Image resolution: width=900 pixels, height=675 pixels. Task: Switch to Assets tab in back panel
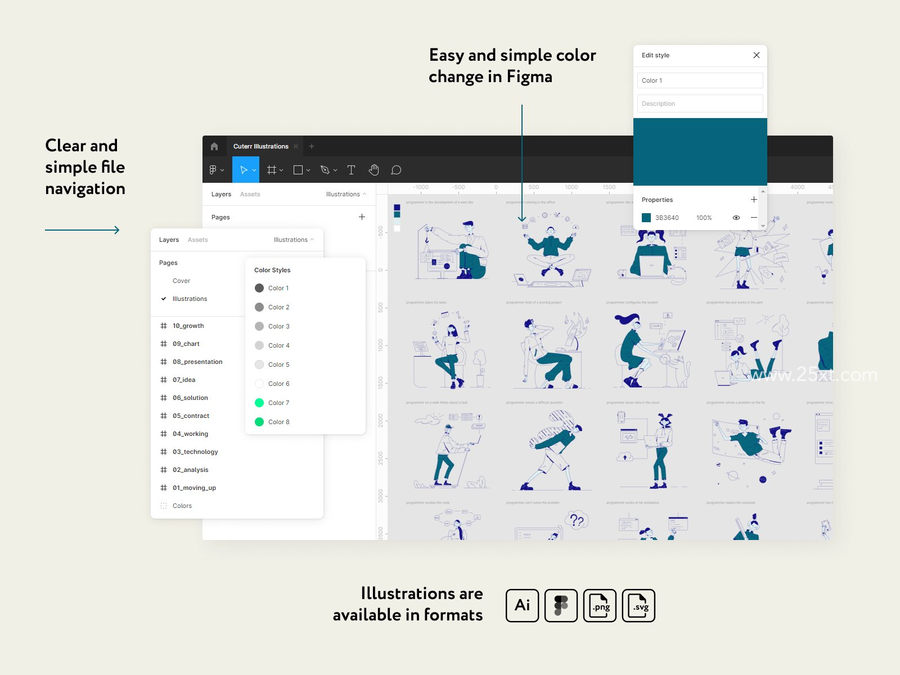[x=250, y=194]
